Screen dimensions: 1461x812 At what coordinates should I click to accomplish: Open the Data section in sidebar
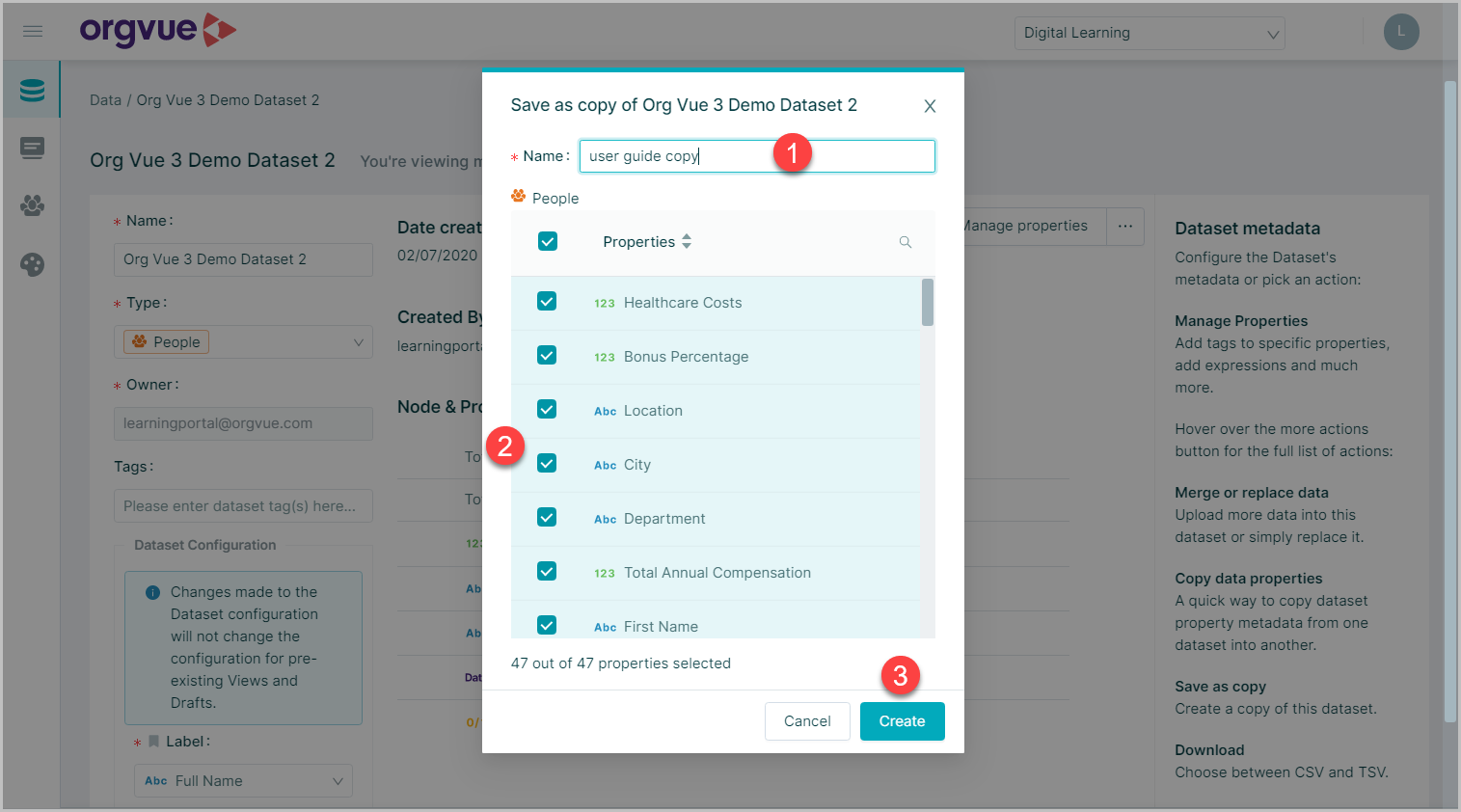pos(32,90)
